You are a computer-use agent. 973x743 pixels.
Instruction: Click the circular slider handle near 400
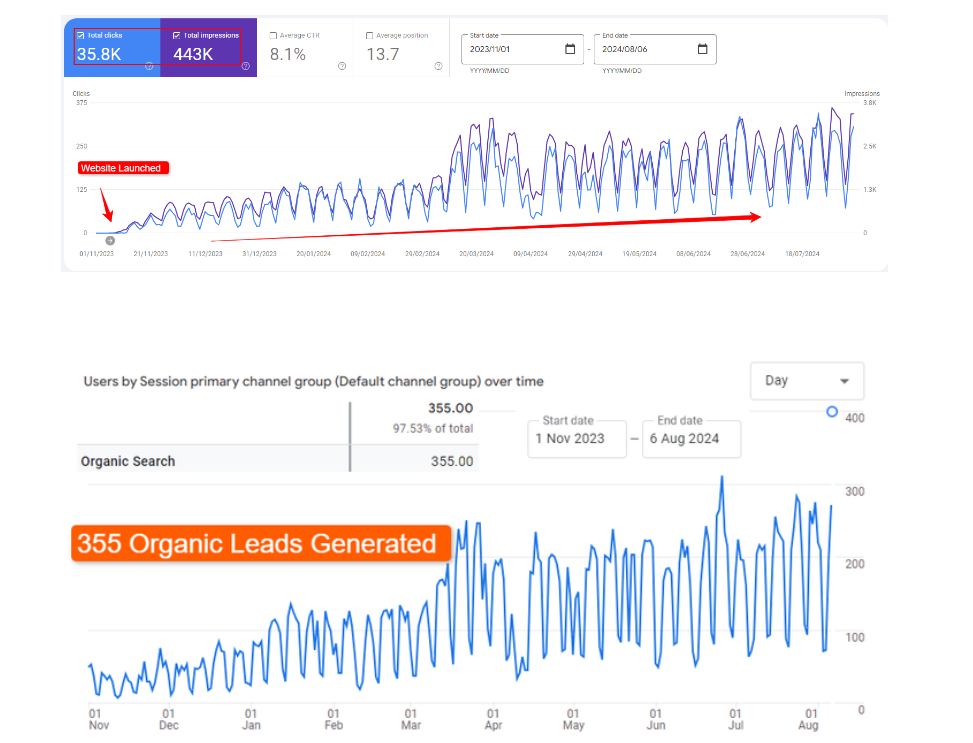pyautogui.click(x=832, y=412)
